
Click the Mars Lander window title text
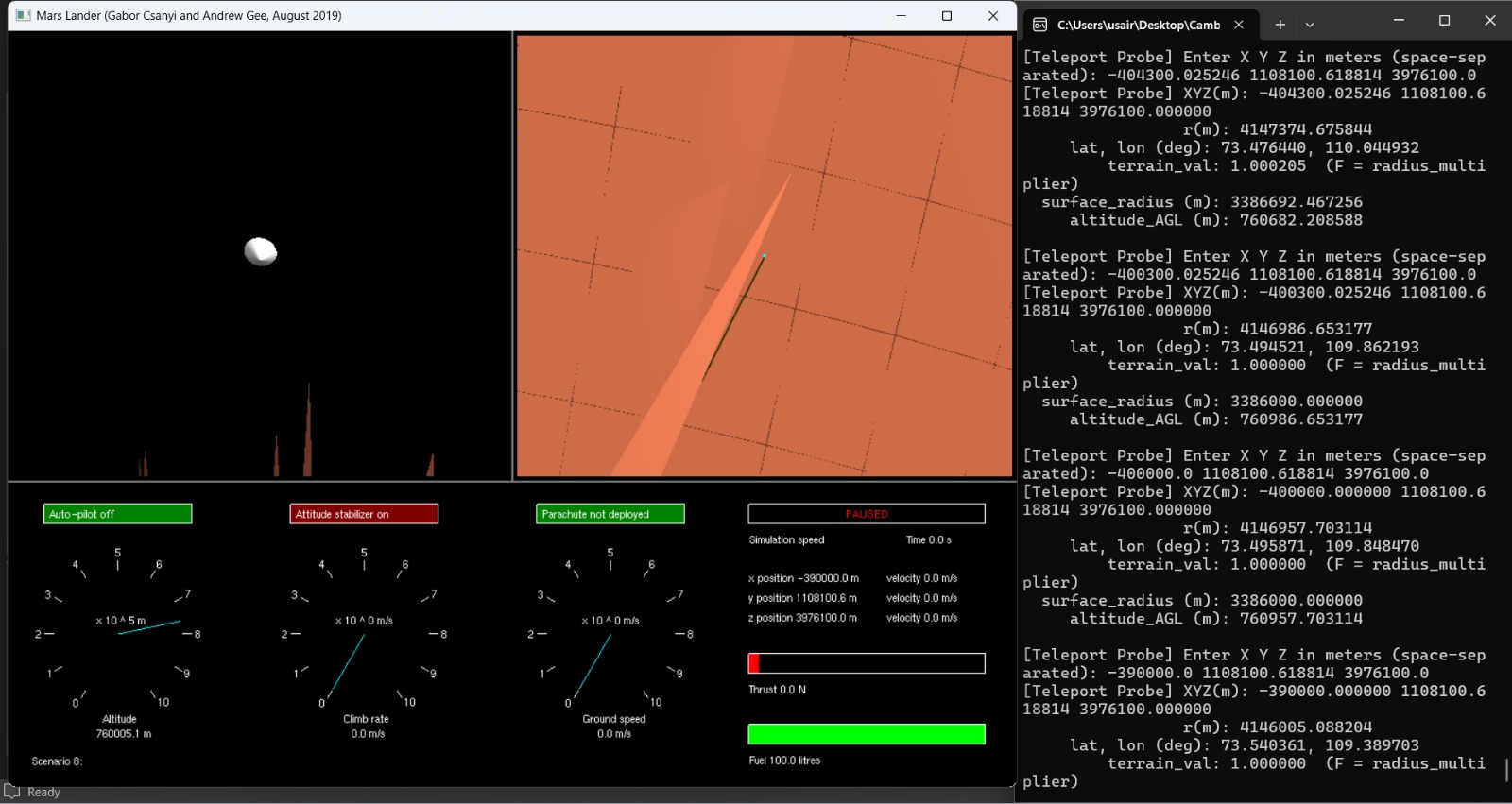(189, 15)
